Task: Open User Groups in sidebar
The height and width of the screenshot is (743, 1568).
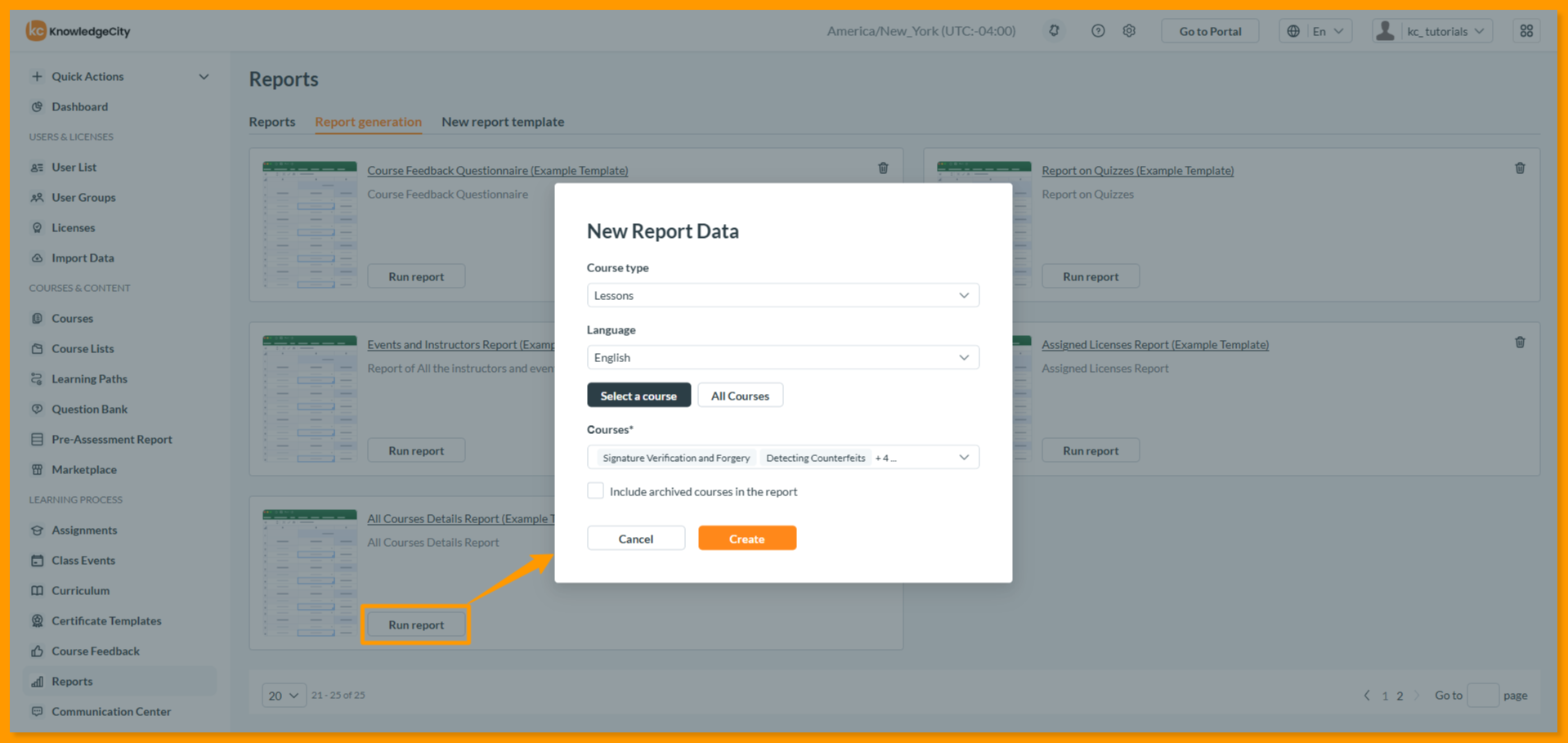Action: tap(83, 197)
